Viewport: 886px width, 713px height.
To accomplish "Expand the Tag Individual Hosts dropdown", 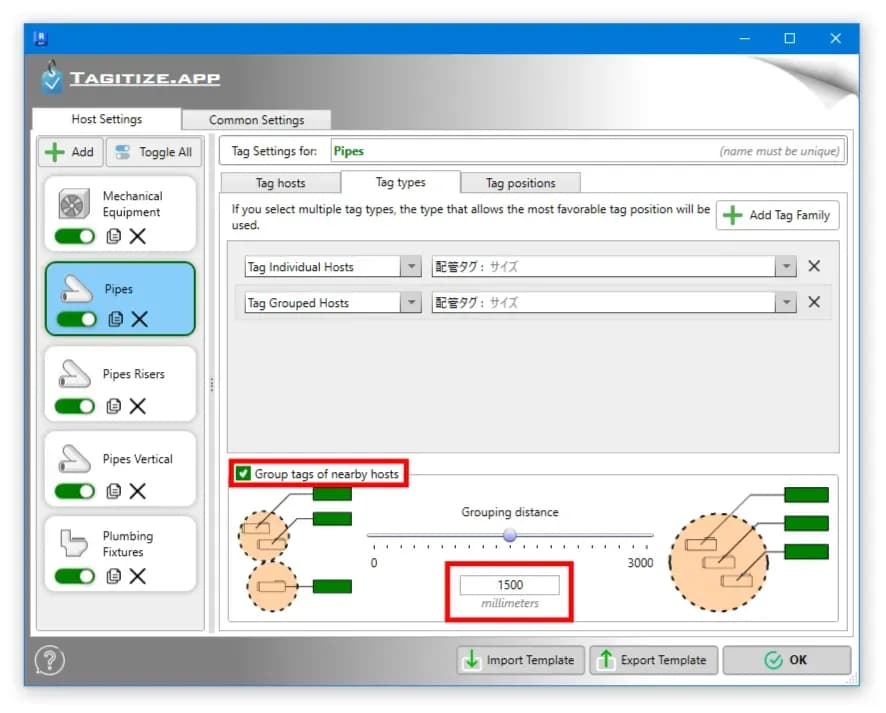I will [x=411, y=267].
